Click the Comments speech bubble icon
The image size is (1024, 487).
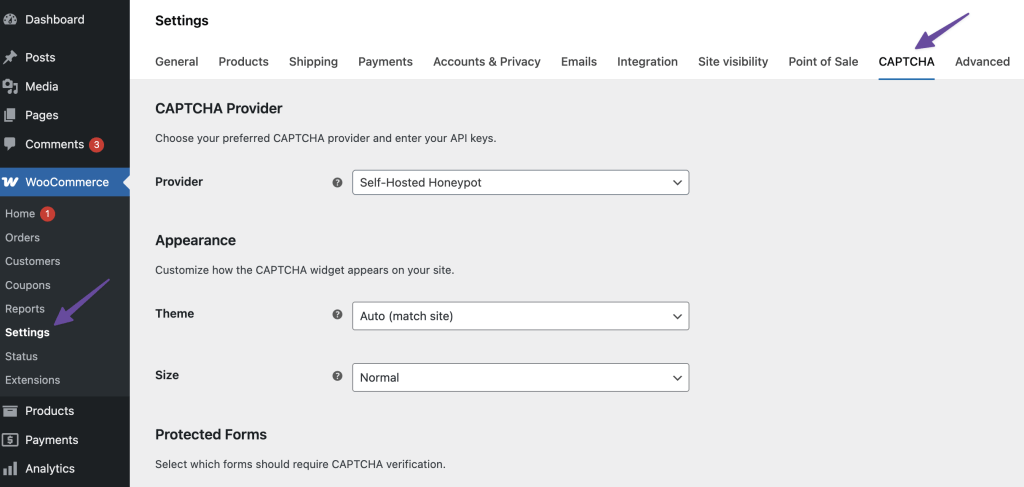10,144
